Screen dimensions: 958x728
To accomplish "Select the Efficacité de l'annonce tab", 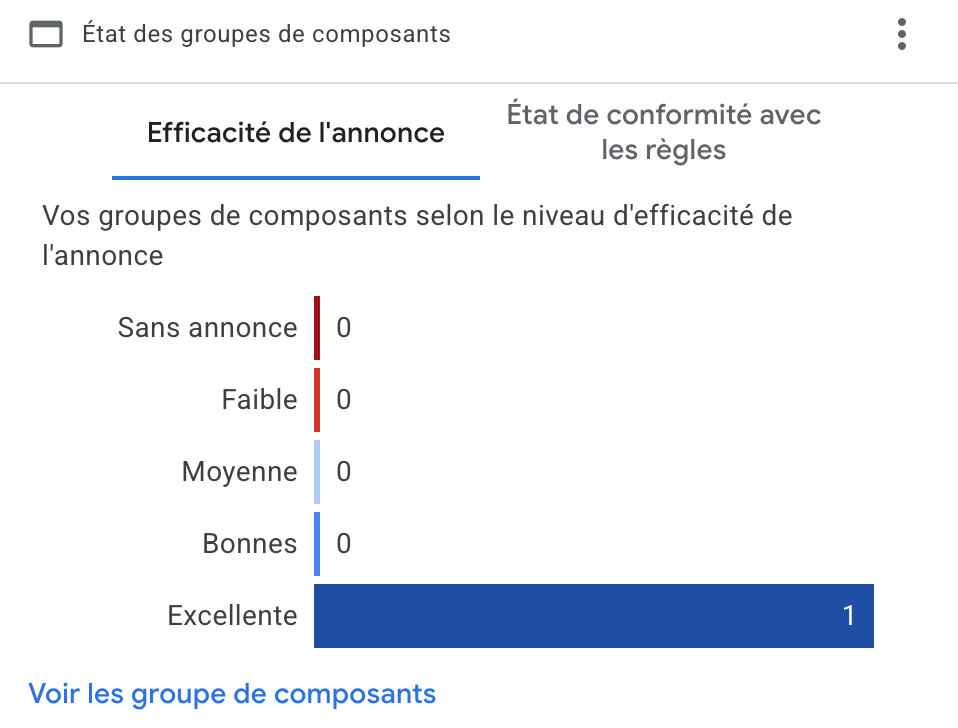I will pyautogui.click(x=296, y=133).
